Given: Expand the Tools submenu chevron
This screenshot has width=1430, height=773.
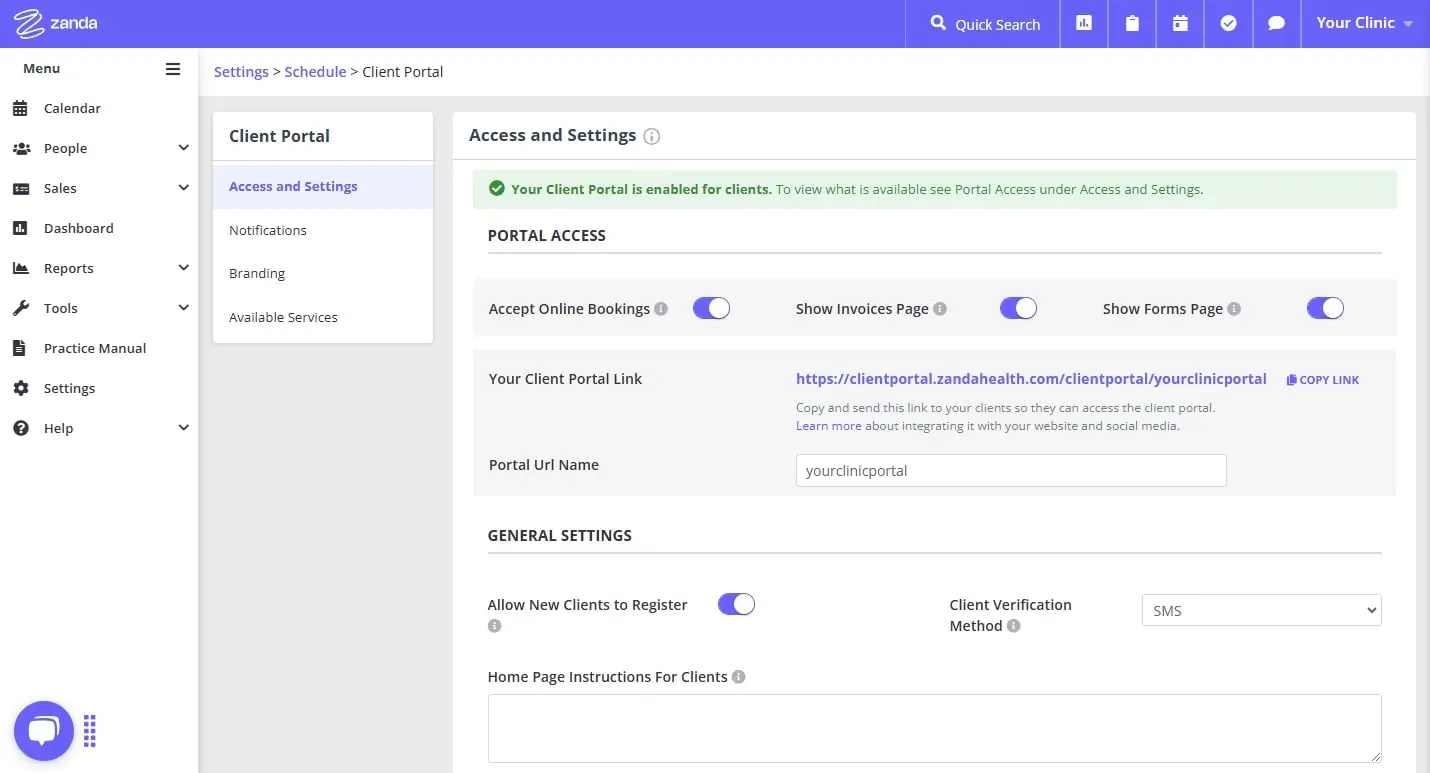Looking at the screenshot, I should coord(183,308).
